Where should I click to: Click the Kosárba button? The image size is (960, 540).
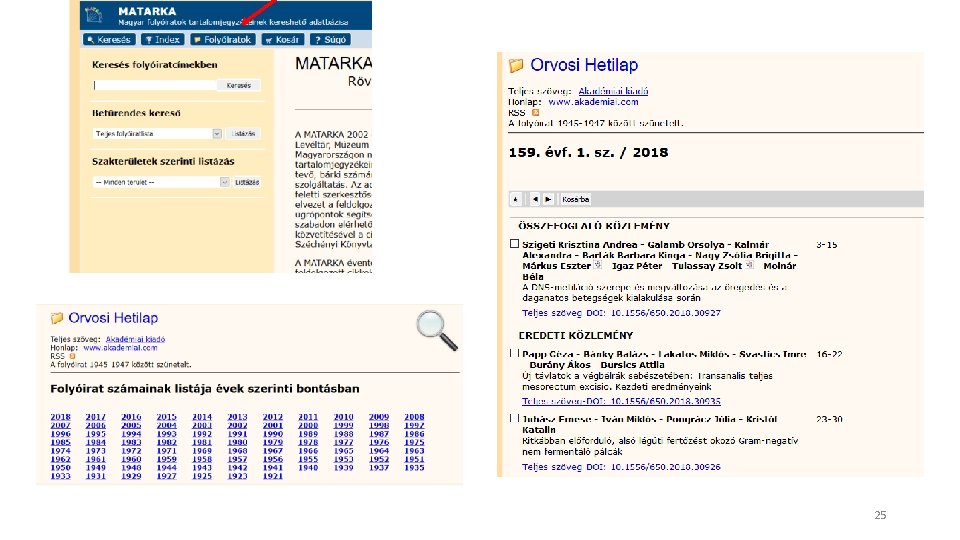(576, 199)
